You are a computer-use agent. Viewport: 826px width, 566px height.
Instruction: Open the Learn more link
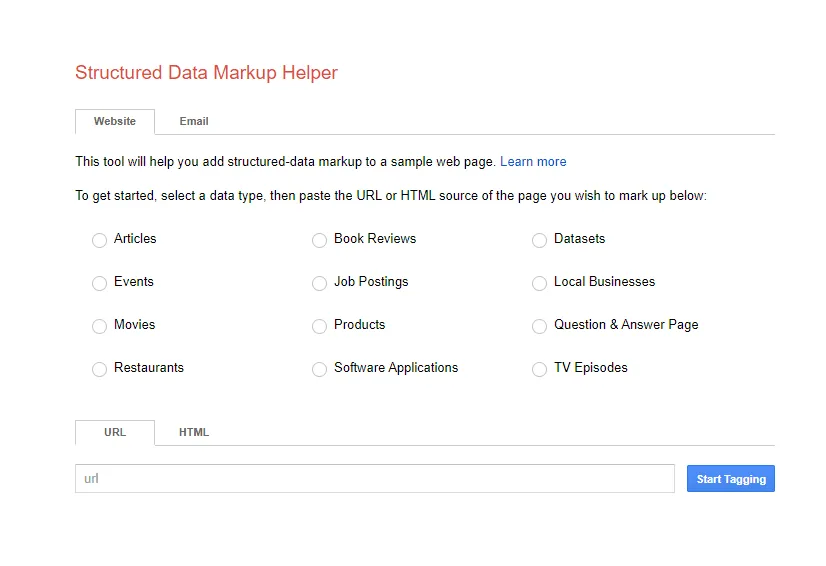(x=533, y=162)
